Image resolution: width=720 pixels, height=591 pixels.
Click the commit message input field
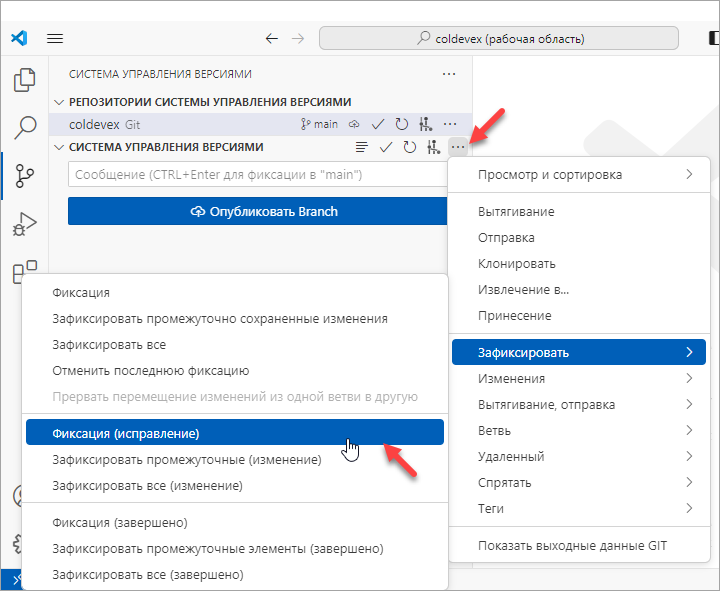[x=255, y=175]
